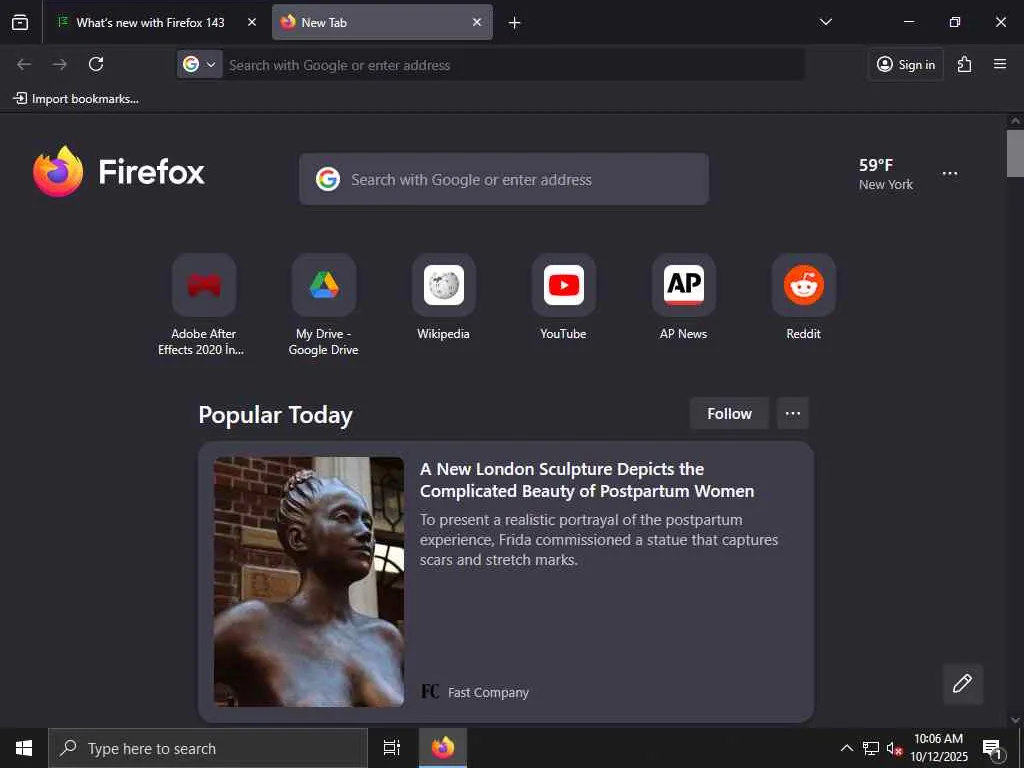The height and width of the screenshot is (768, 1024).
Task: Open Popular Today more options ellipsis
Action: coord(793,413)
